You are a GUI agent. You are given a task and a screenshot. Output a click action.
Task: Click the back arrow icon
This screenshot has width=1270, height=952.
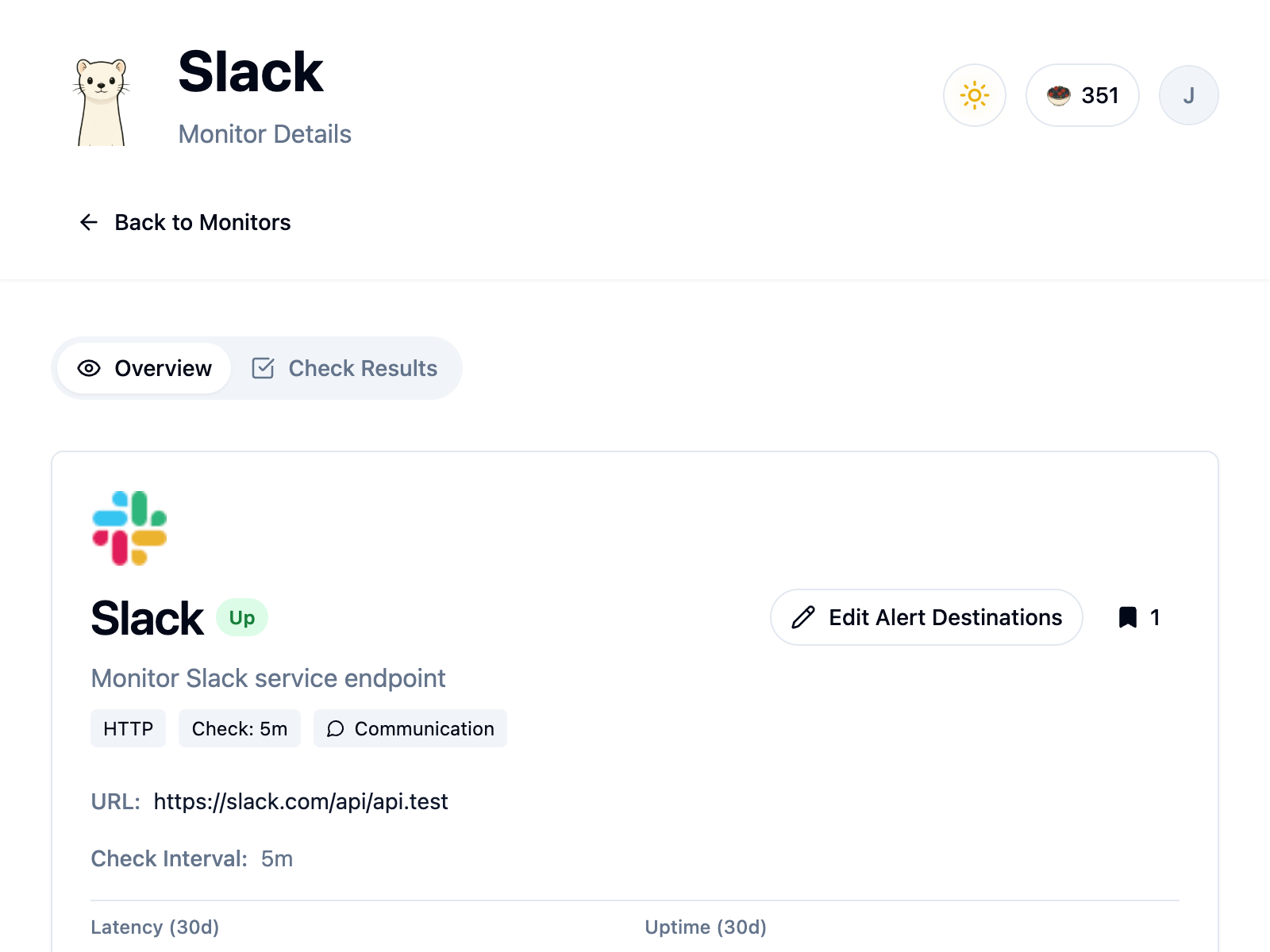[89, 222]
